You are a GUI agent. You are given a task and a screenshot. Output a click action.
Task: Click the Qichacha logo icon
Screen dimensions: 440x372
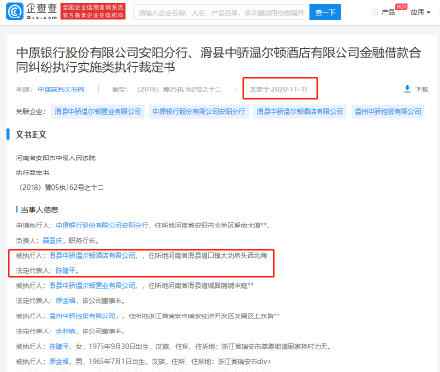tap(14, 12)
